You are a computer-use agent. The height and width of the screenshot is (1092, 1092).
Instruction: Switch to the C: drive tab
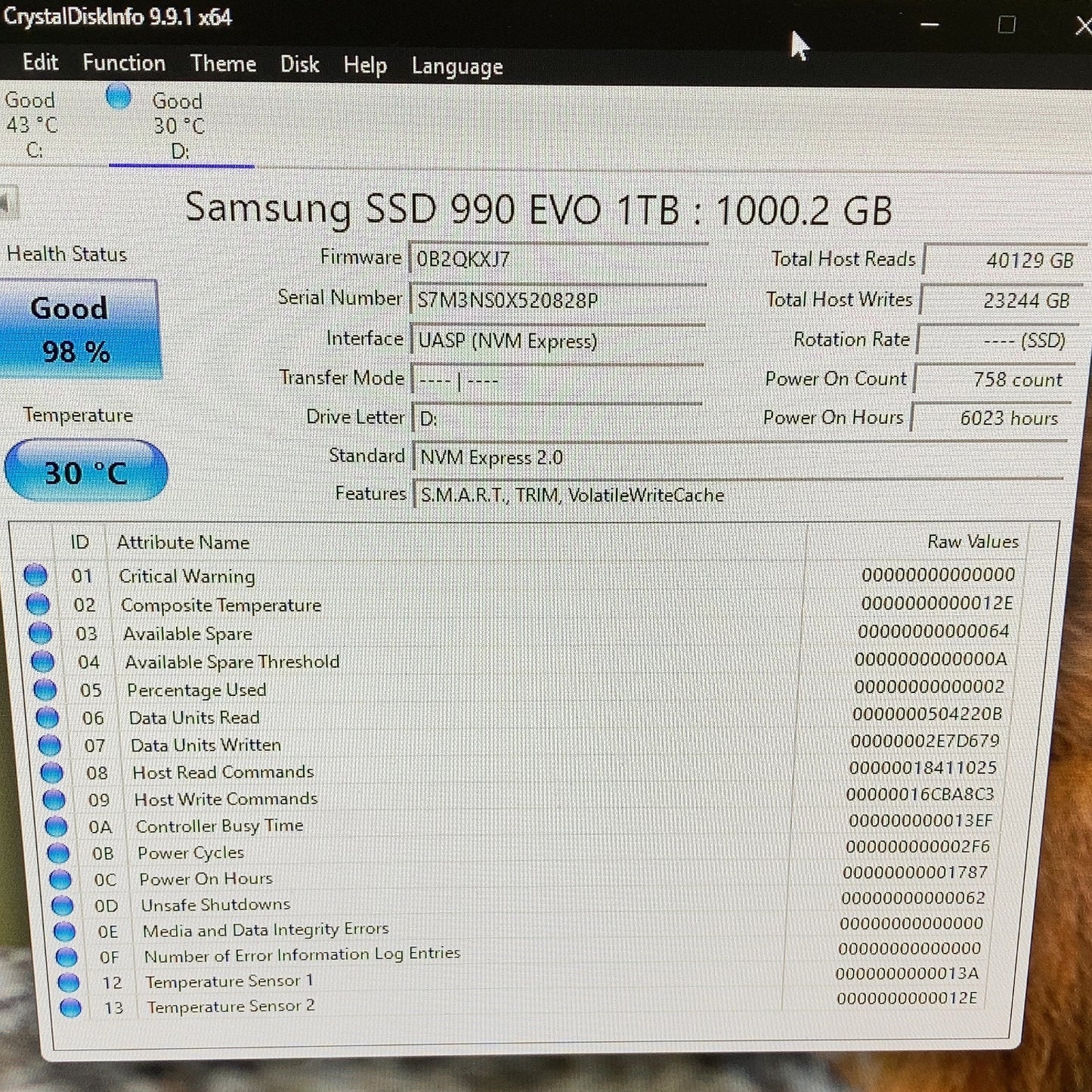tap(32, 125)
